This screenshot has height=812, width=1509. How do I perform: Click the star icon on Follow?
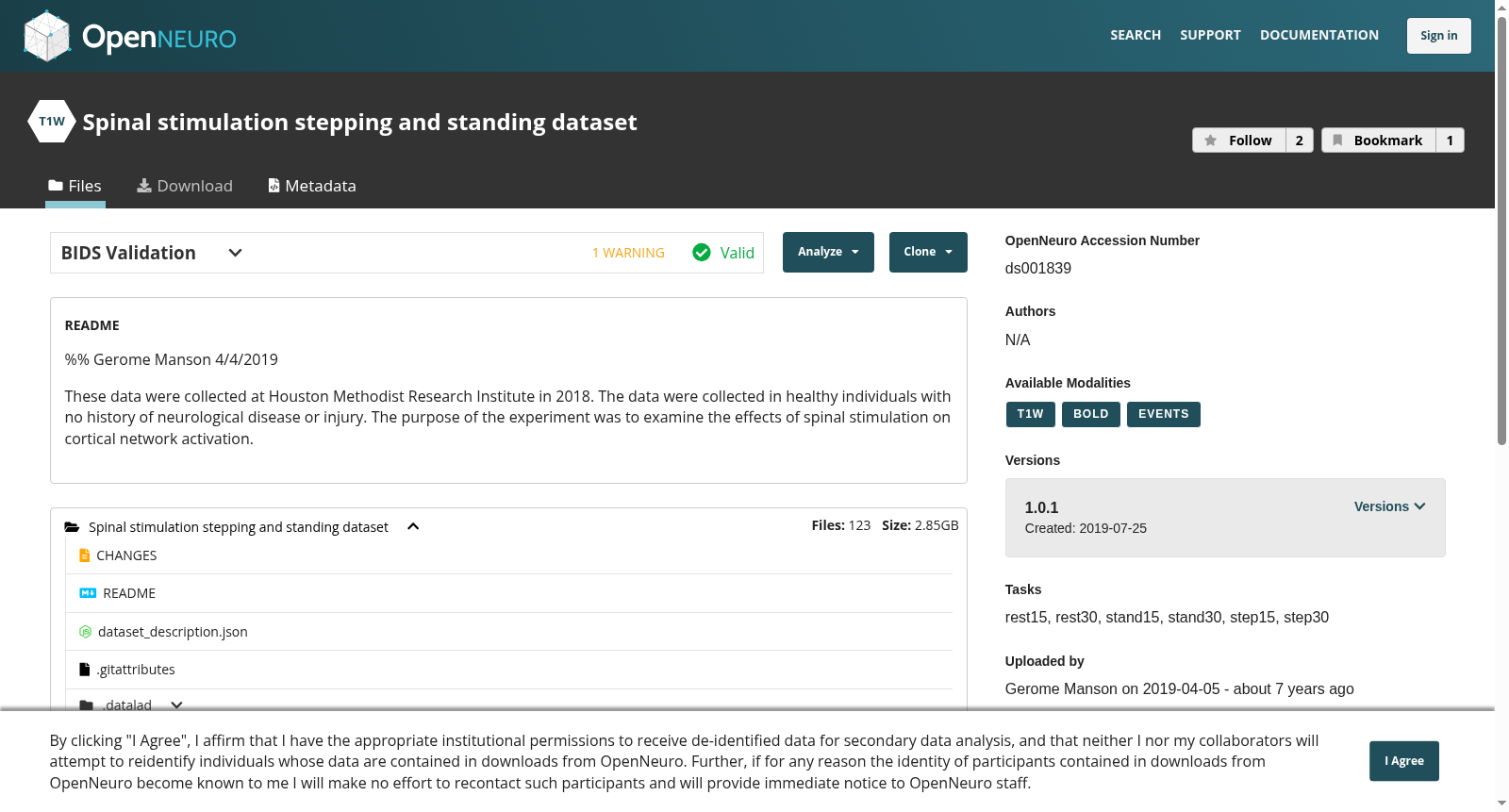[1211, 141]
